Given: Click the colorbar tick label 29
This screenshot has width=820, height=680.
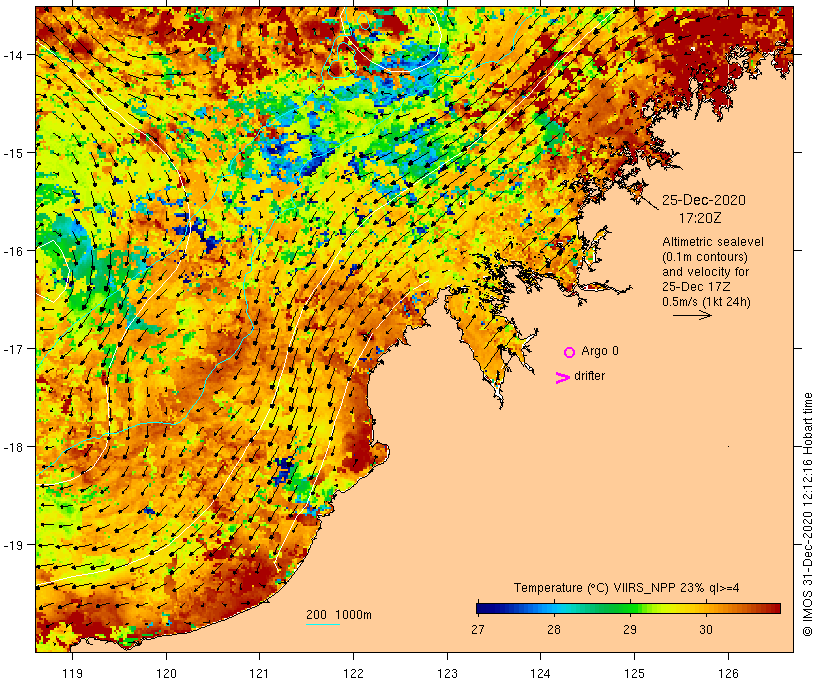Looking at the screenshot, I should pos(630,629).
